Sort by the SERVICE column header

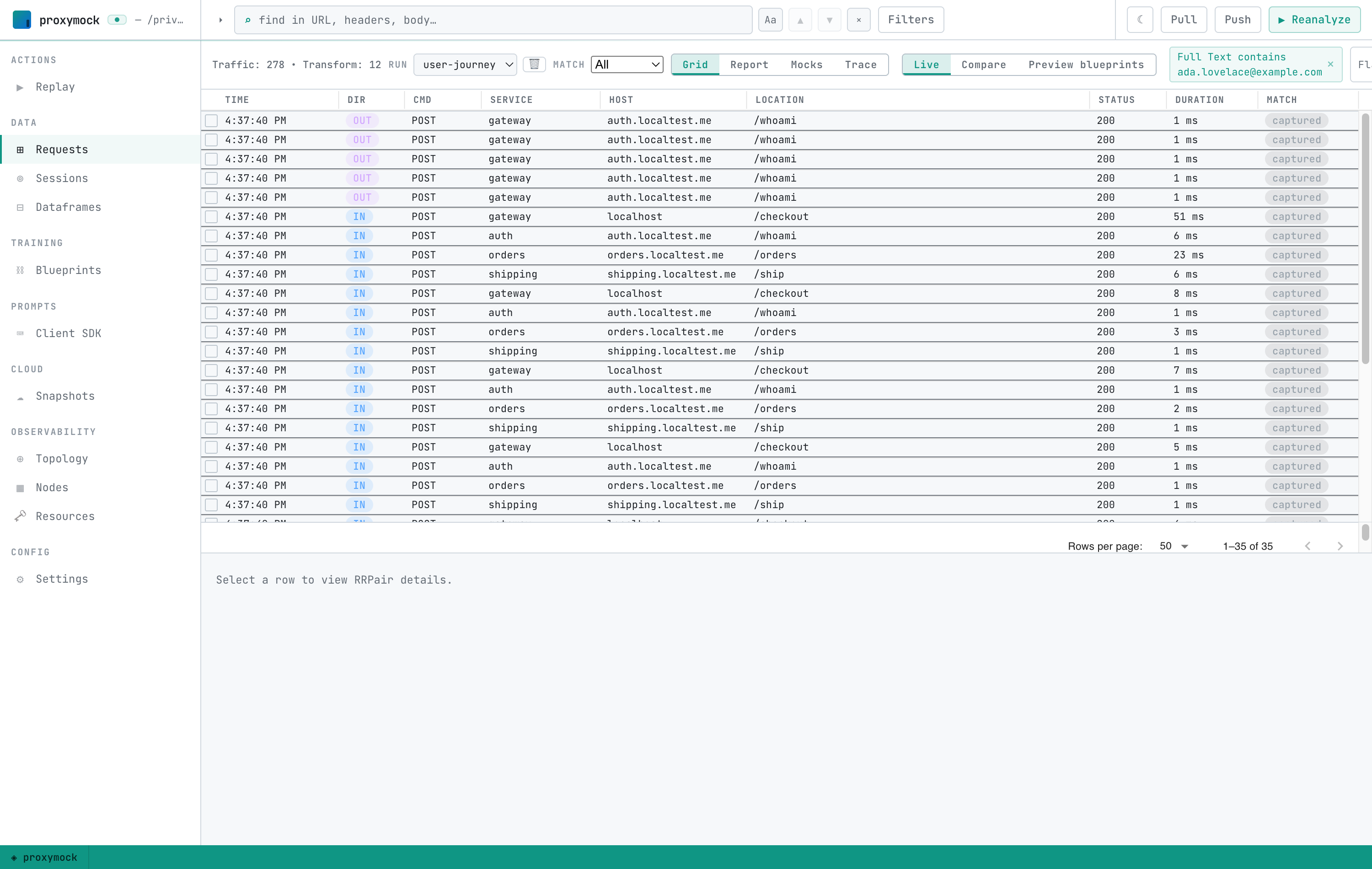pyautogui.click(x=511, y=100)
